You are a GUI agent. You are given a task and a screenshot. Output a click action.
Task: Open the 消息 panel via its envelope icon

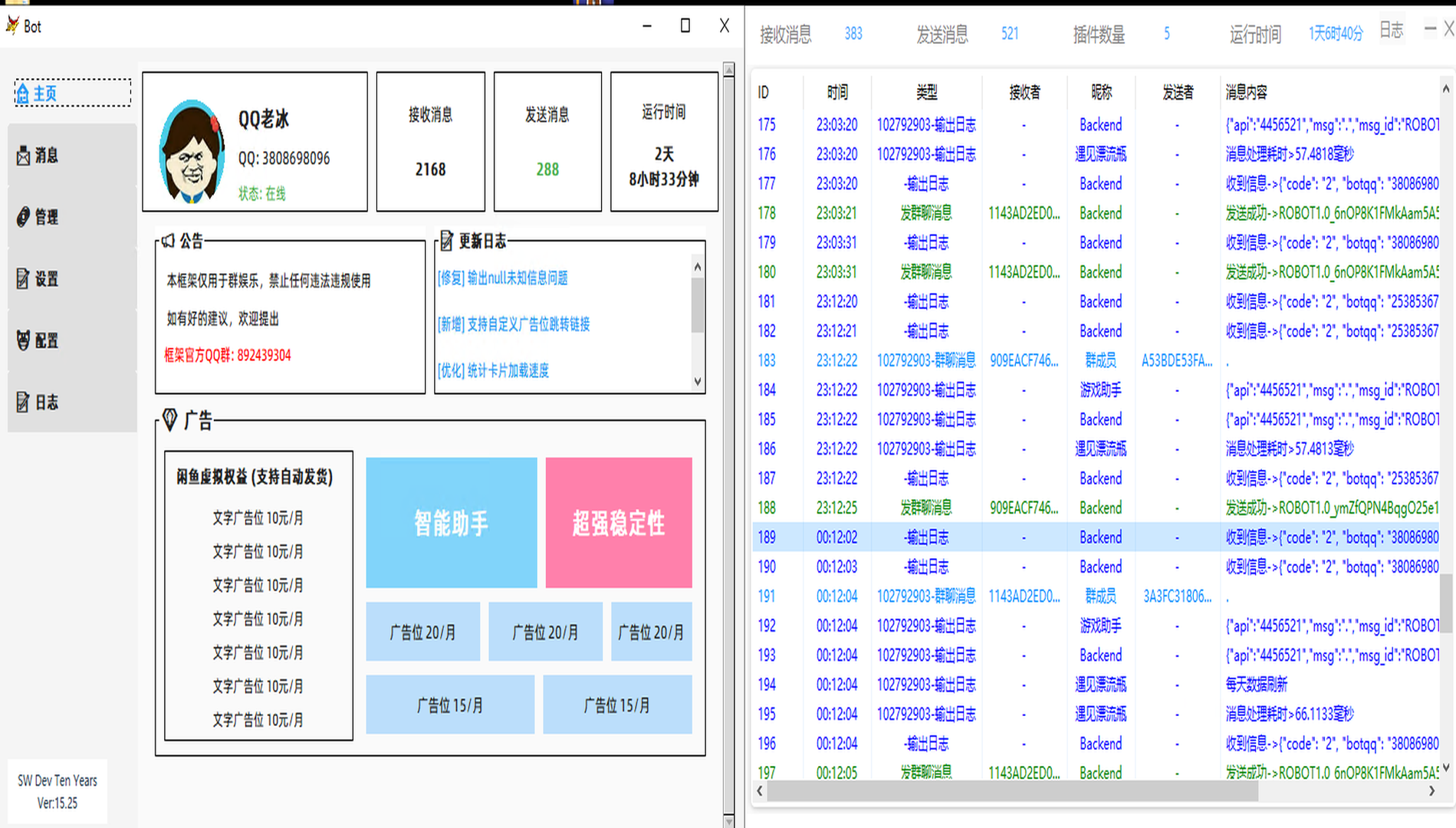click(22, 156)
